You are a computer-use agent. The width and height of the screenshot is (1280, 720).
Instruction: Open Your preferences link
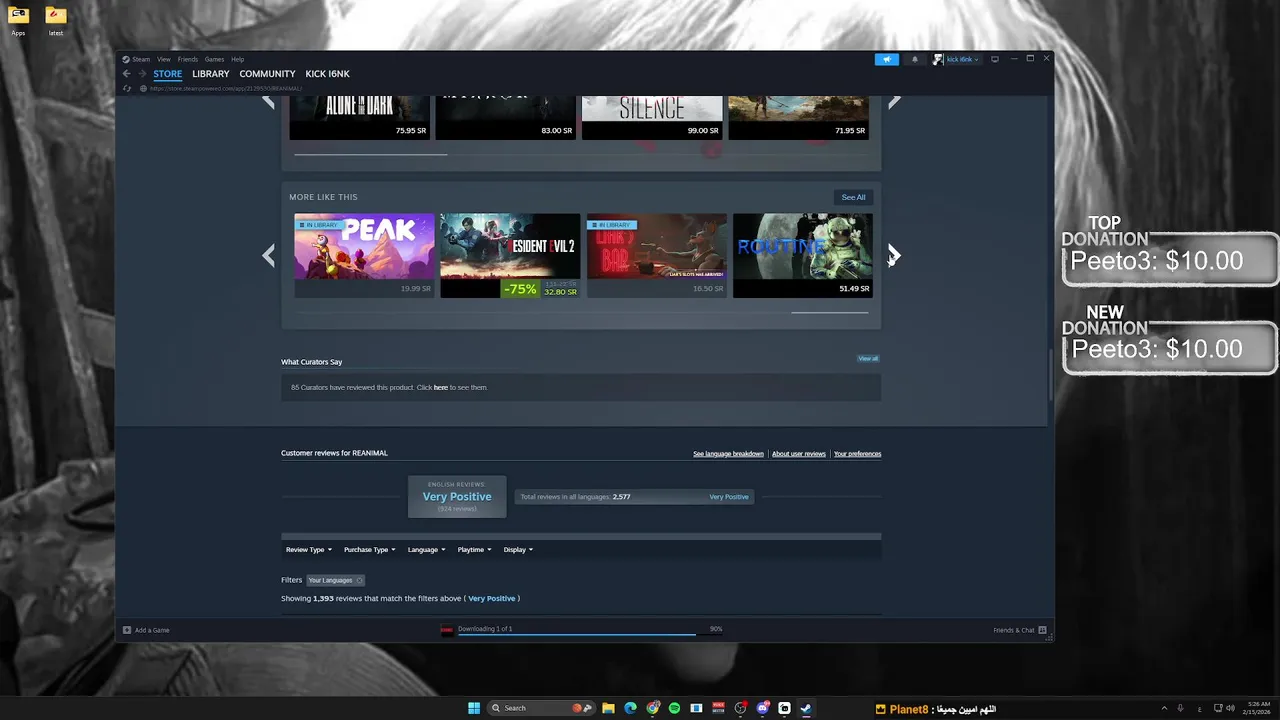point(857,454)
